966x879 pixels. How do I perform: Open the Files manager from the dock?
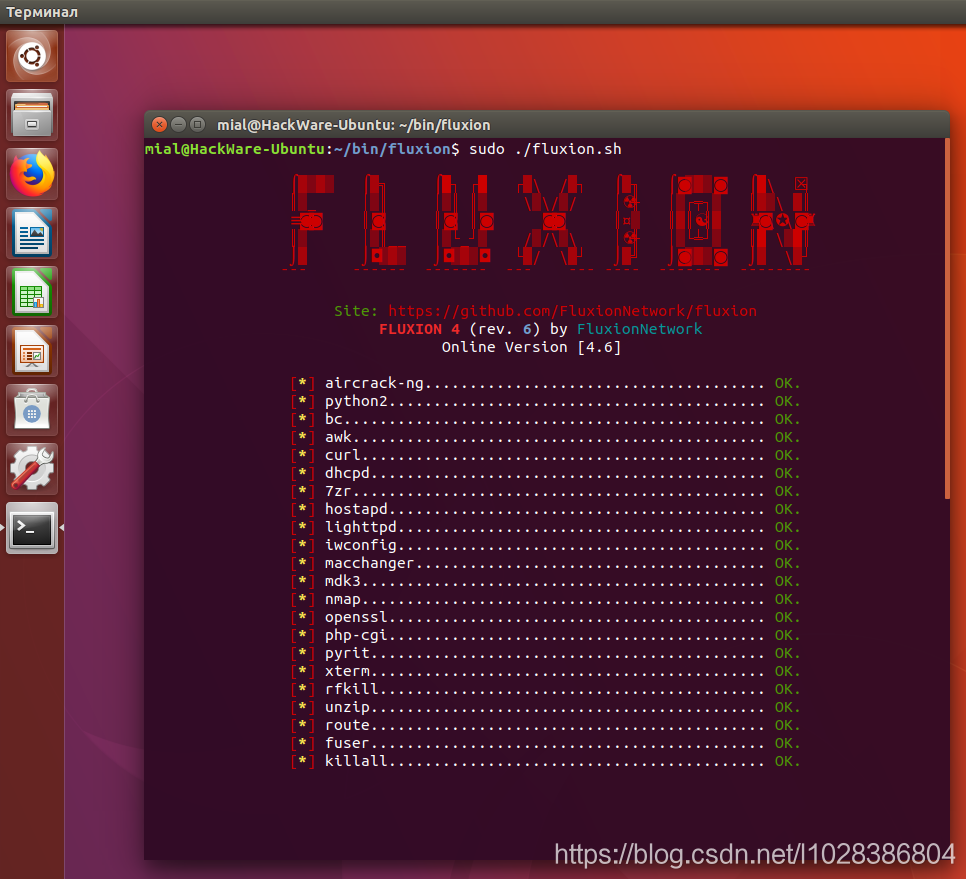coord(32,115)
